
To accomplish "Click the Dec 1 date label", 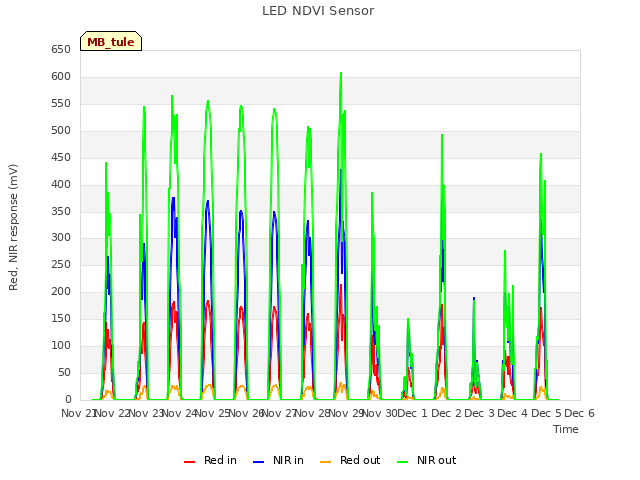I will [412, 413].
